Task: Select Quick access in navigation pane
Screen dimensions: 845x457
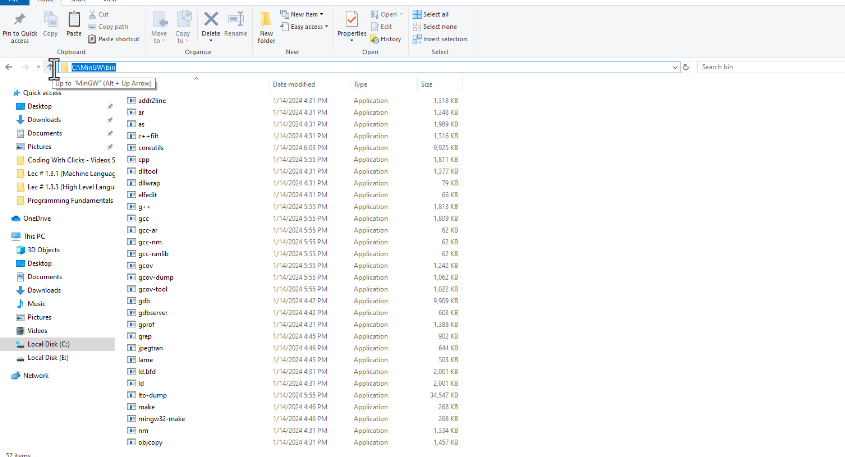Action: (42, 93)
